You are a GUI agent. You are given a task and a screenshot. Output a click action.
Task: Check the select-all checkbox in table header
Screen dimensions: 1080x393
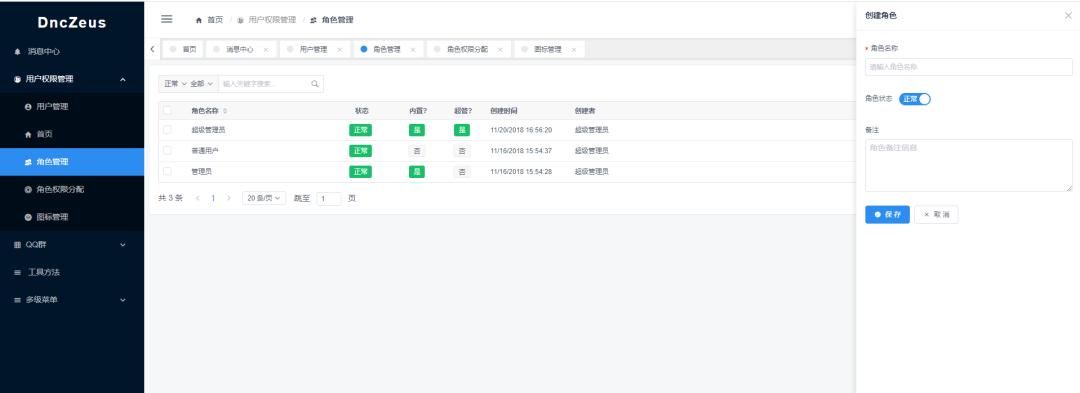[167, 110]
